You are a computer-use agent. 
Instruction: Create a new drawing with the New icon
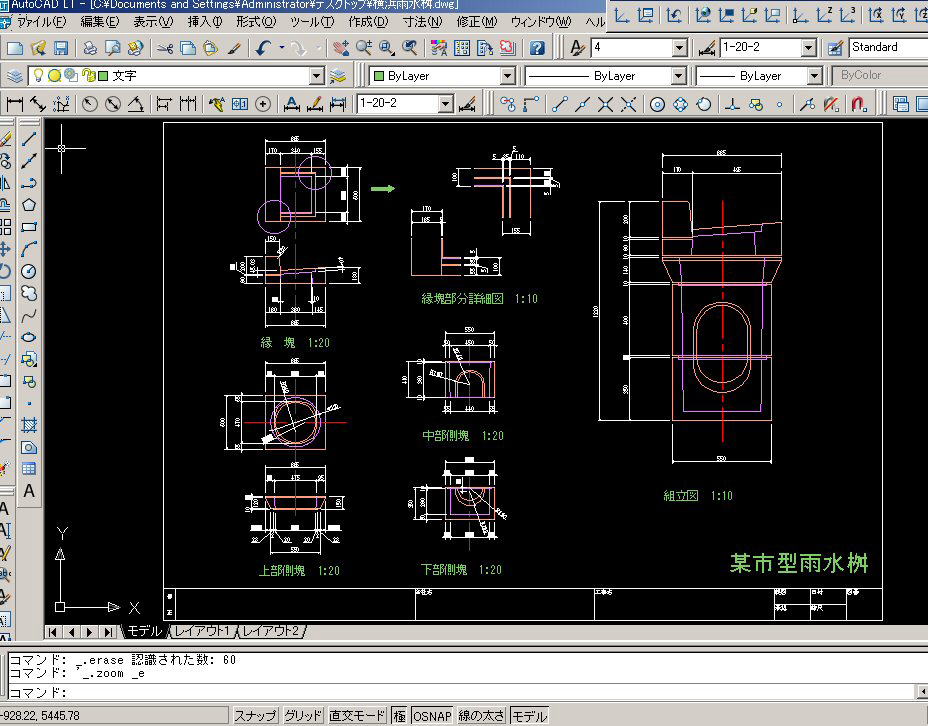click(x=15, y=48)
